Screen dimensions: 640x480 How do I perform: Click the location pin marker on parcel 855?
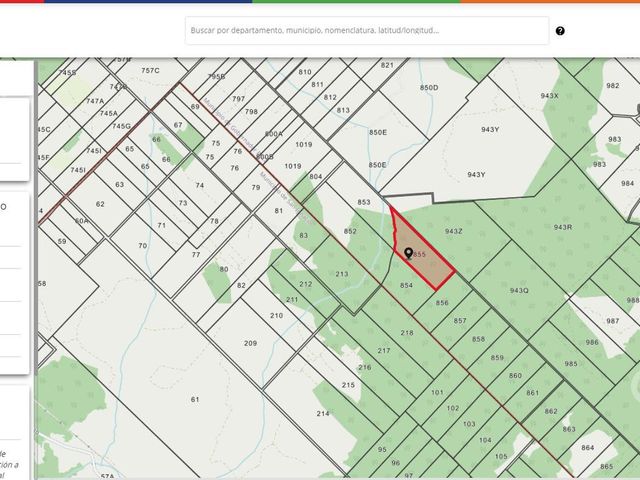click(x=408, y=253)
